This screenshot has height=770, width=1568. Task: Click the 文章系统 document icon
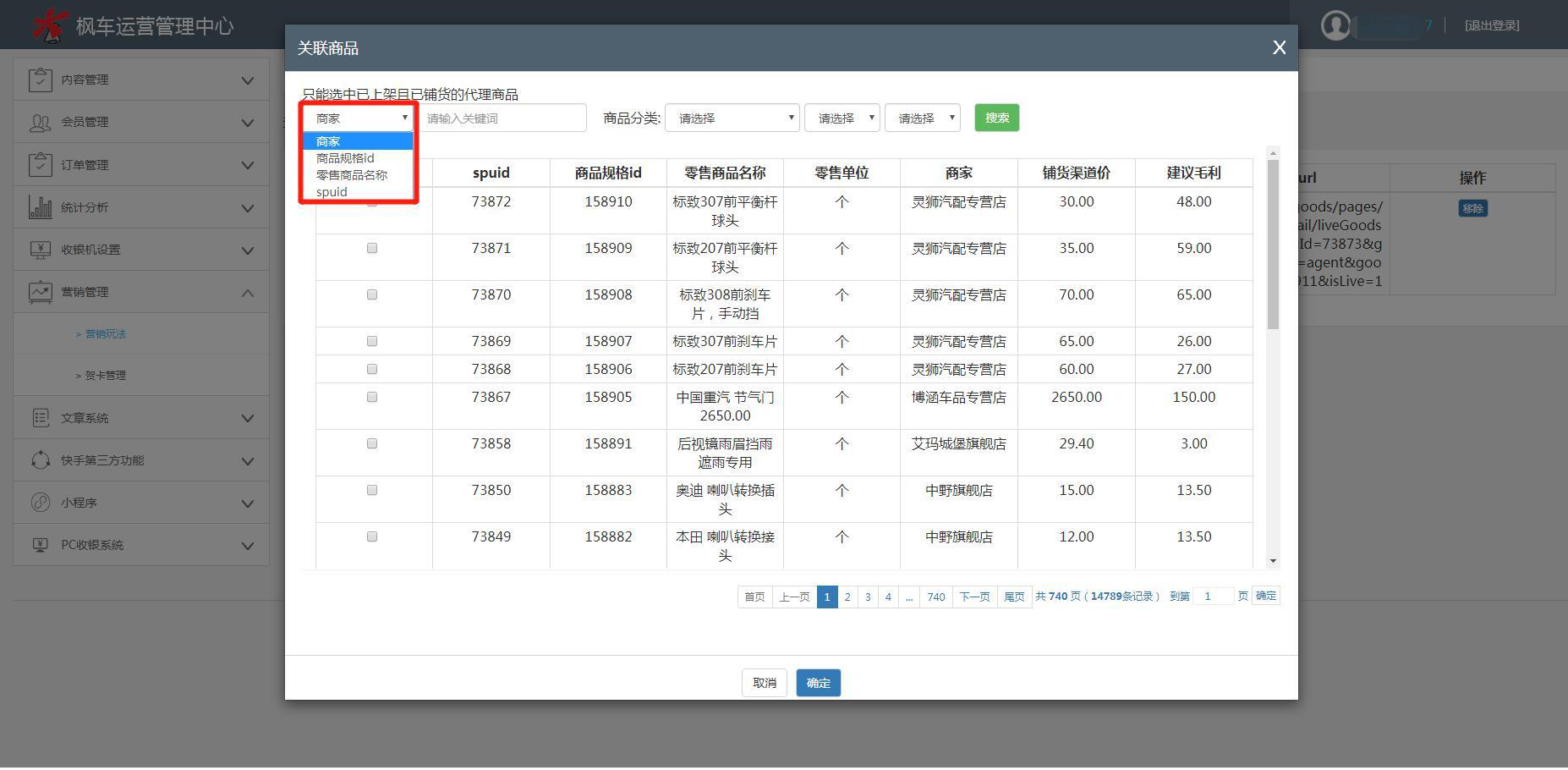point(40,418)
